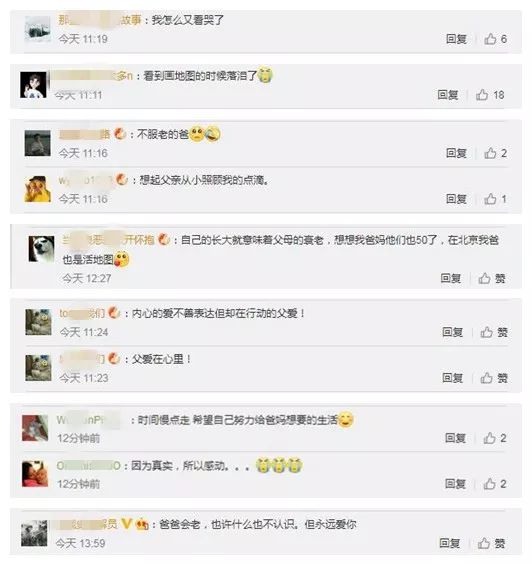Screen dimensions: 532x565
Task: Reply to the 不服老的爸 comment
Action: click(456, 153)
